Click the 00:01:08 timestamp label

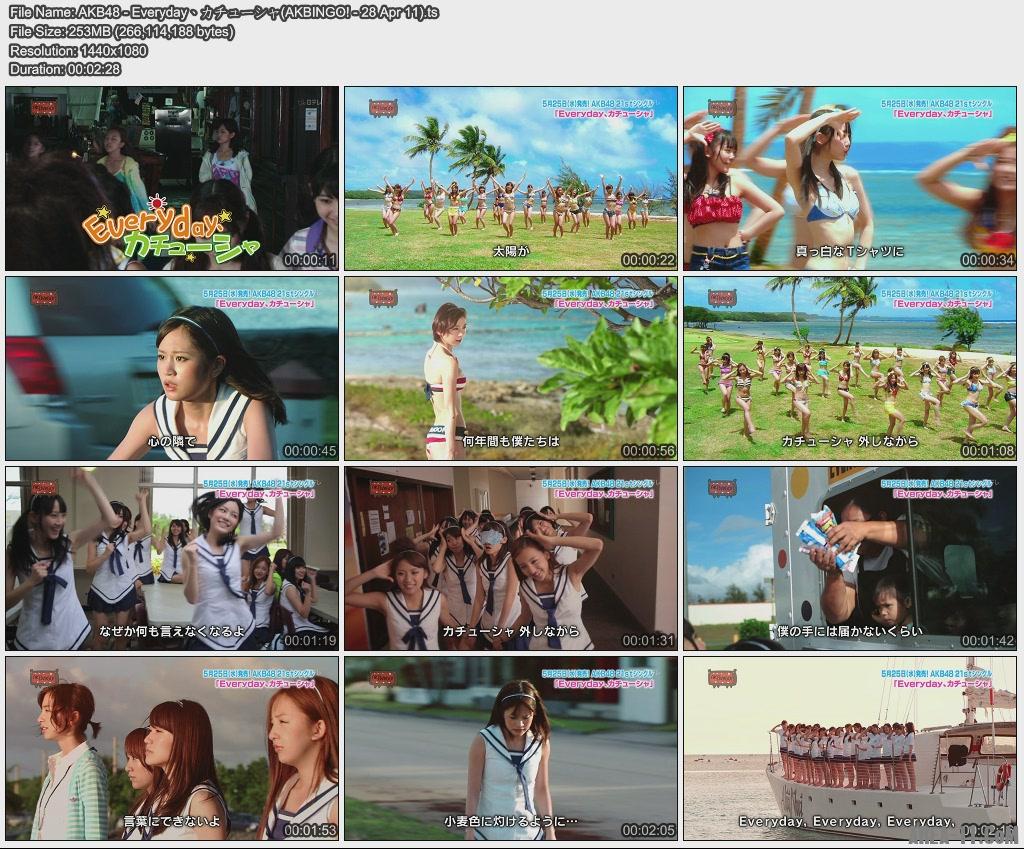pyautogui.click(x=987, y=450)
